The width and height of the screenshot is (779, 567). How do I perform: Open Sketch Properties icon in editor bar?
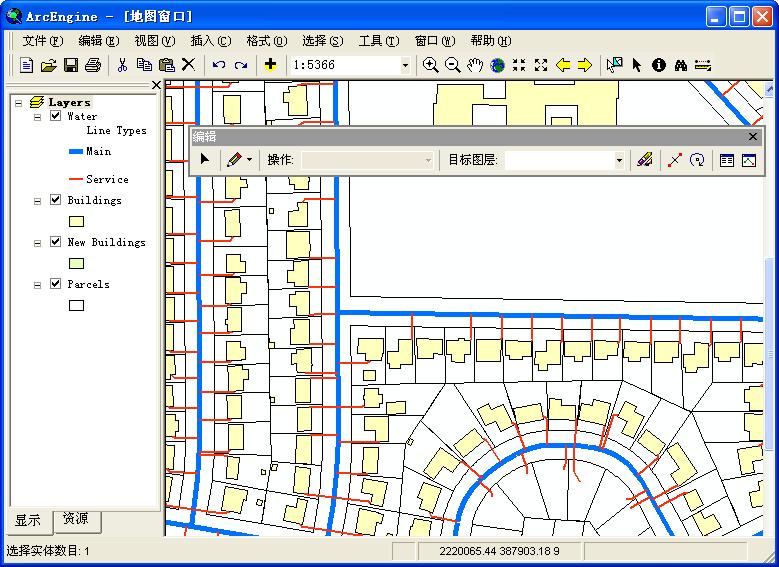(749, 160)
